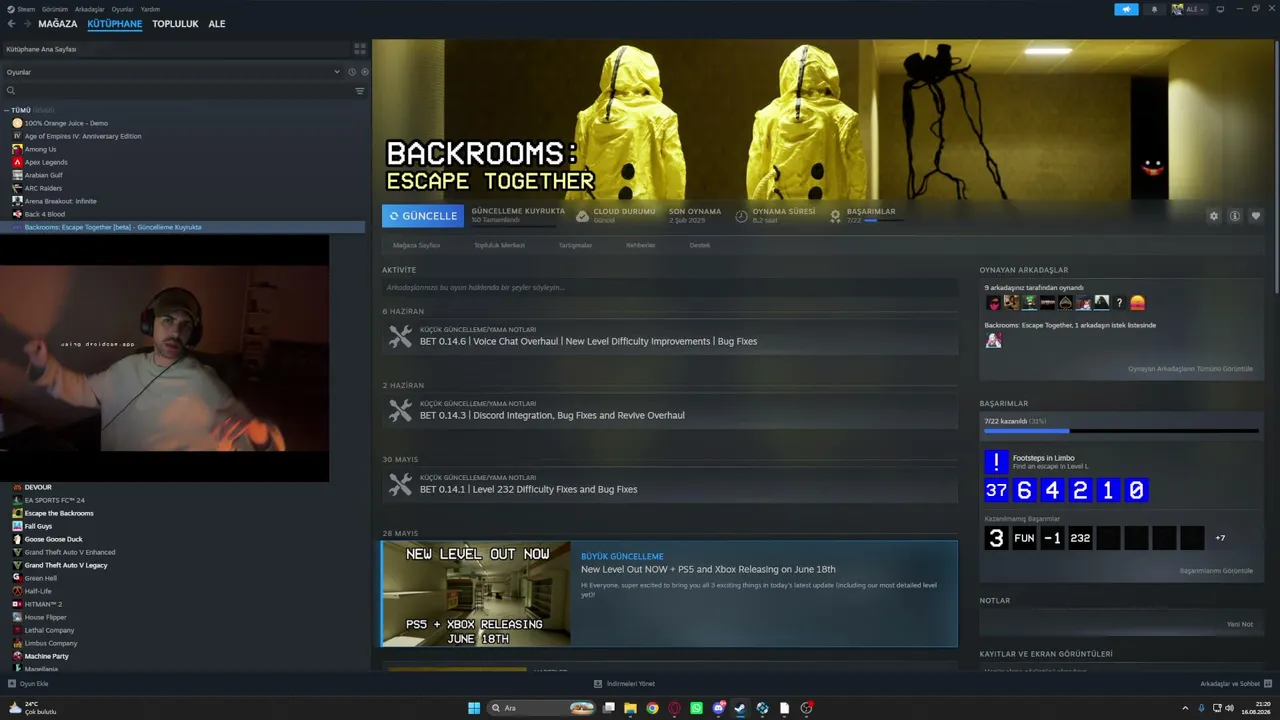This screenshot has height=720, width=1280.
Task: Open the Mağaza Sayfası link
Action: (x=416, y=245)
